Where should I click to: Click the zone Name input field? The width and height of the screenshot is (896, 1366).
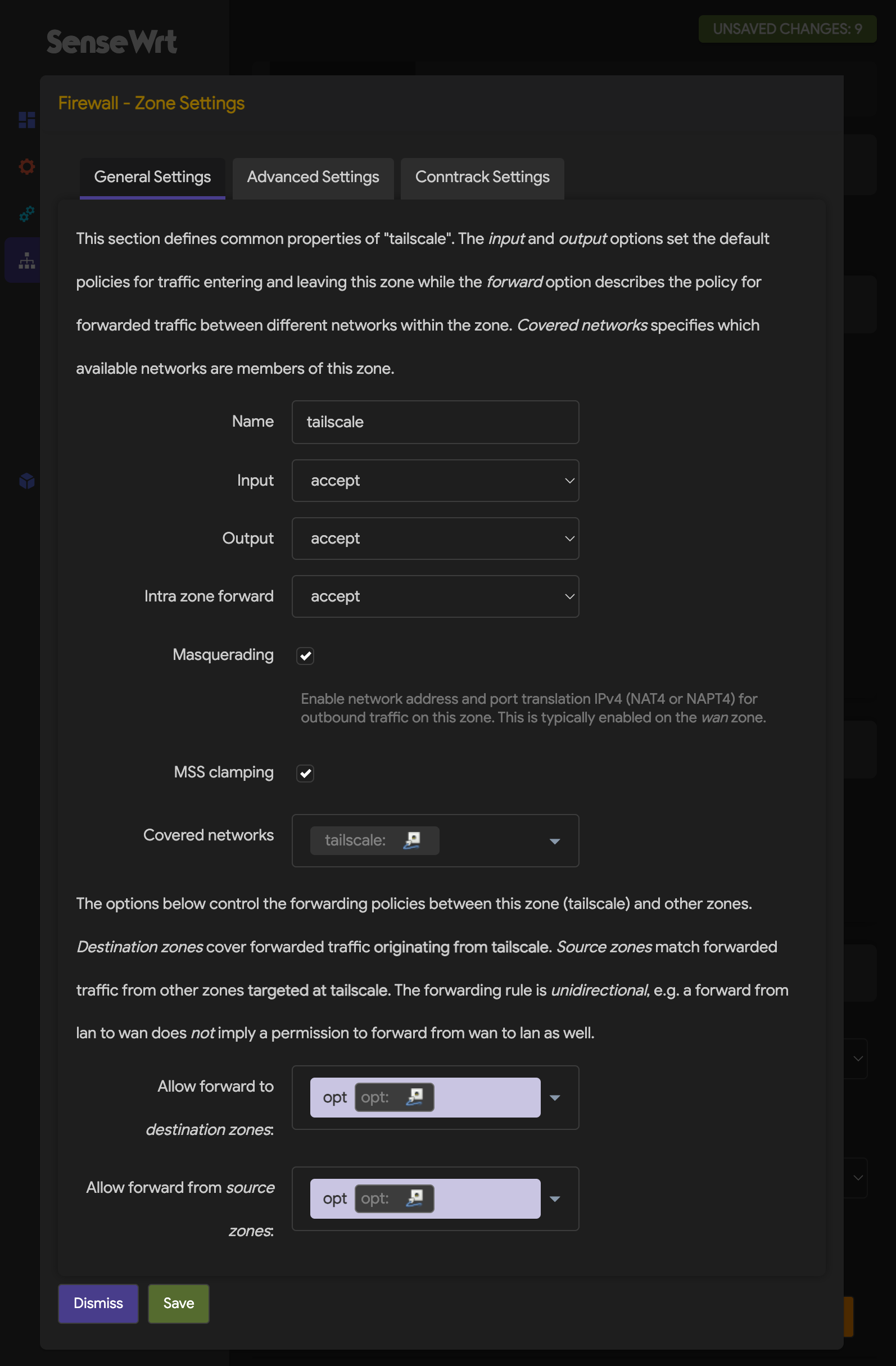tap(435, 422)
